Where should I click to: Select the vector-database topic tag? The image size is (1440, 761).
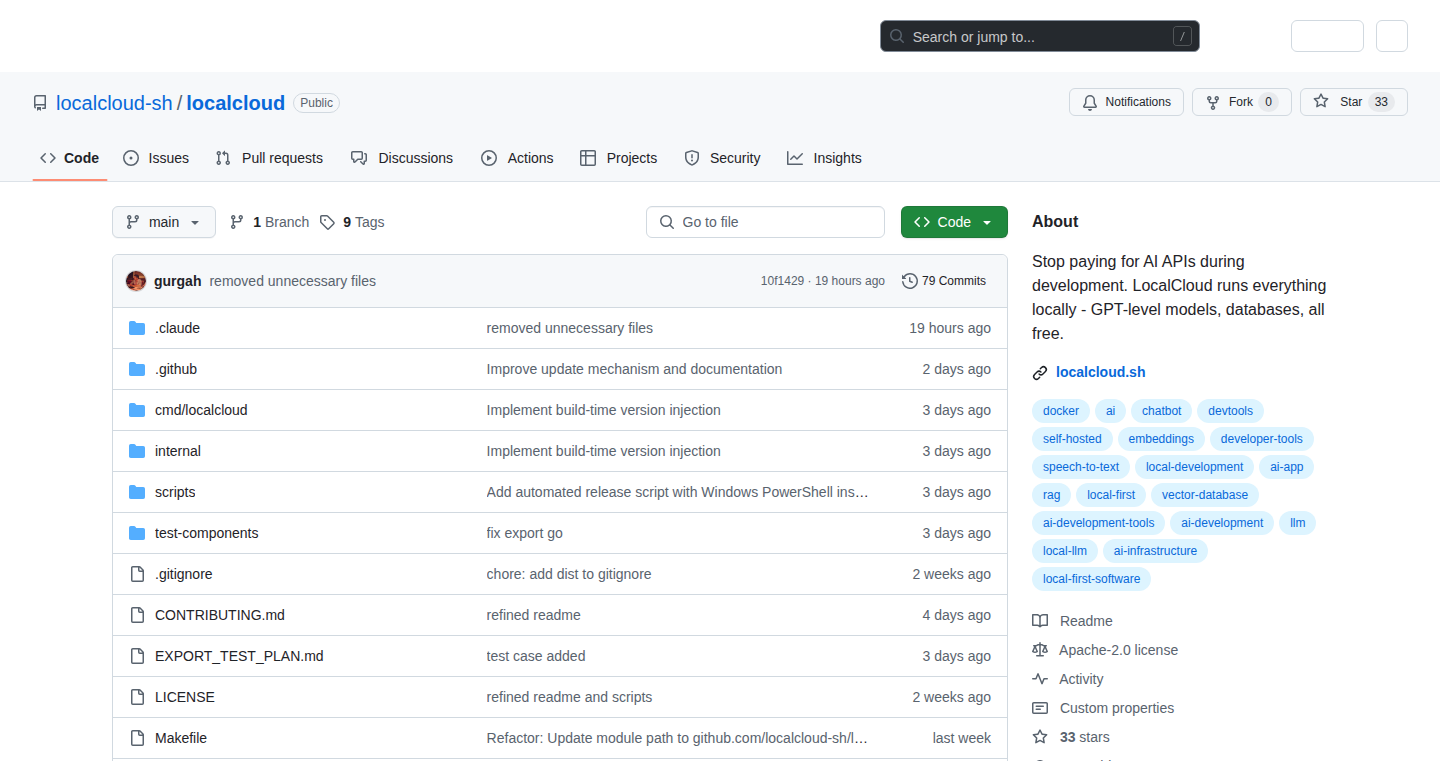[x=1205, y=495]
